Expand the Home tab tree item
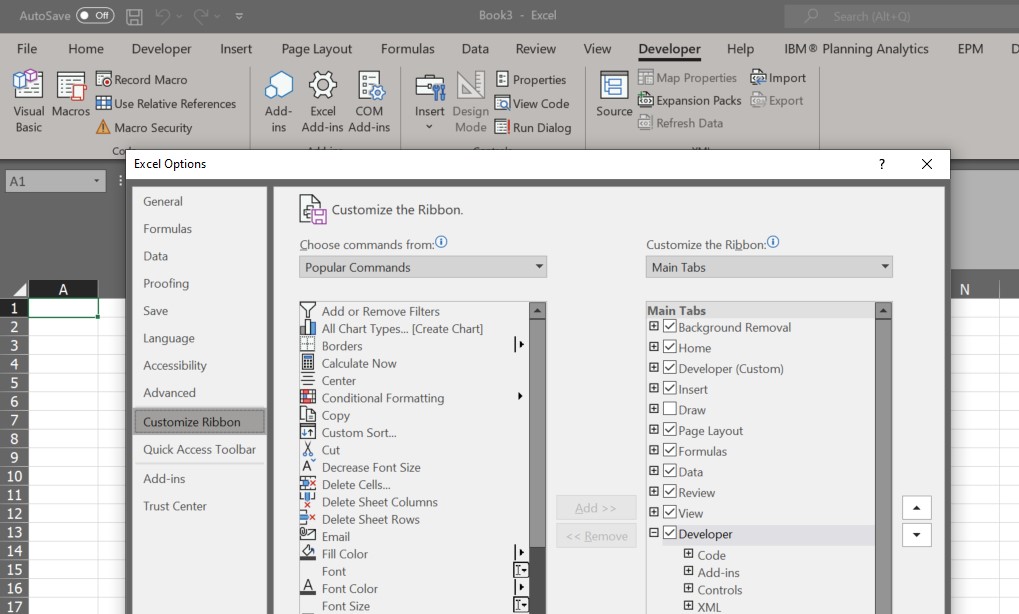The image size is (1019, 614). click(655, 347)
